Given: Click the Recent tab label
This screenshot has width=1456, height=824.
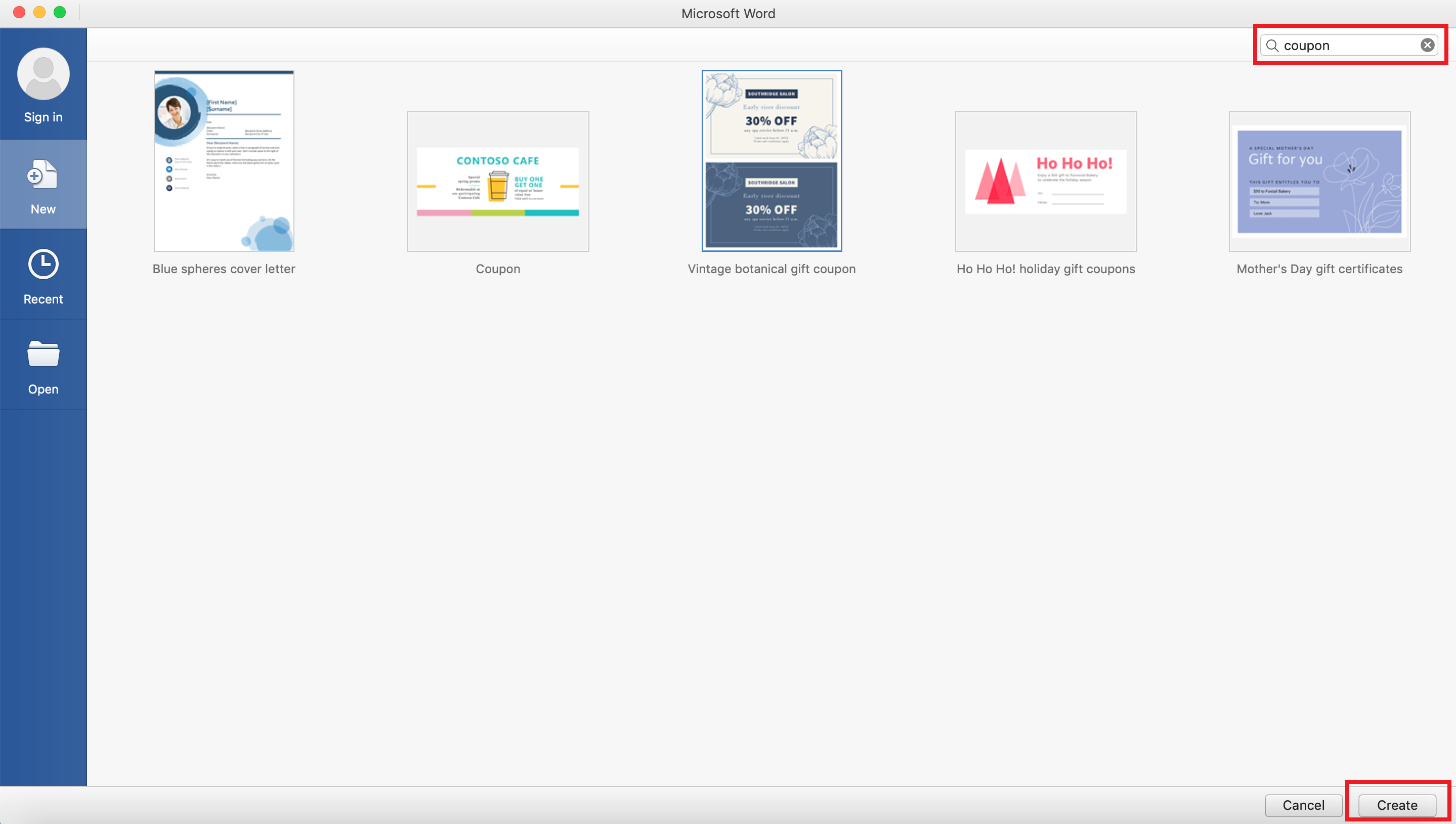Looking at the screenshot, I should pyautogui.click(x=43, y=299).
